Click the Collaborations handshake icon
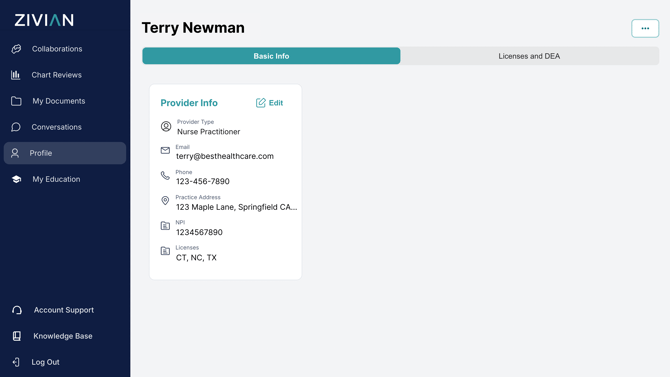This screenshot has height=377, width=670. coord(16,49)
